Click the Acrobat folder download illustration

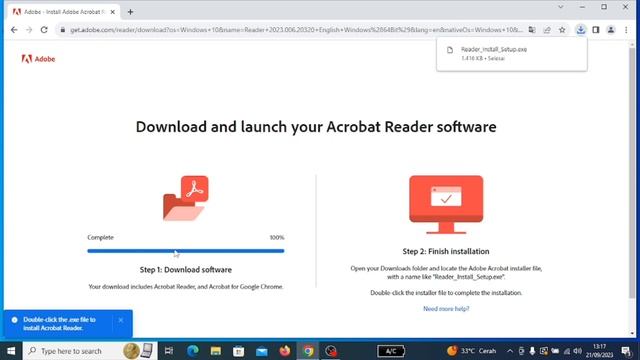186,198
